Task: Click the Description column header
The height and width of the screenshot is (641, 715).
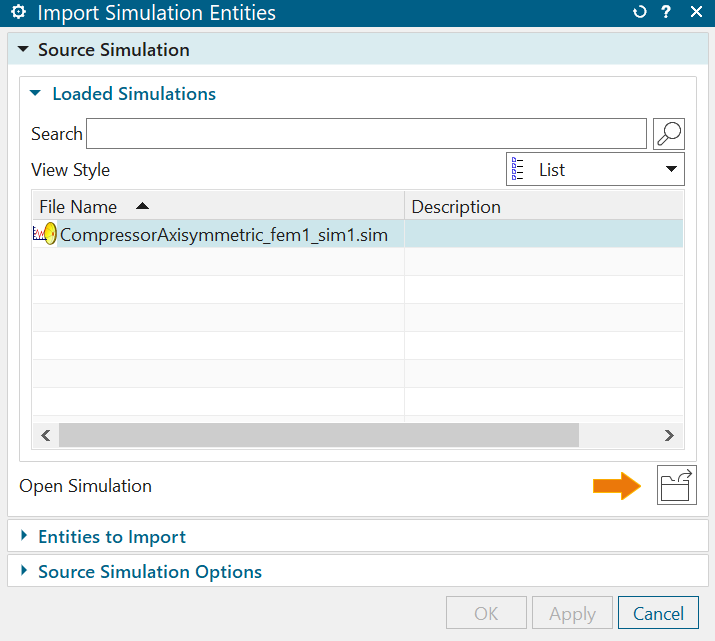Action: (x=456, y=207)
